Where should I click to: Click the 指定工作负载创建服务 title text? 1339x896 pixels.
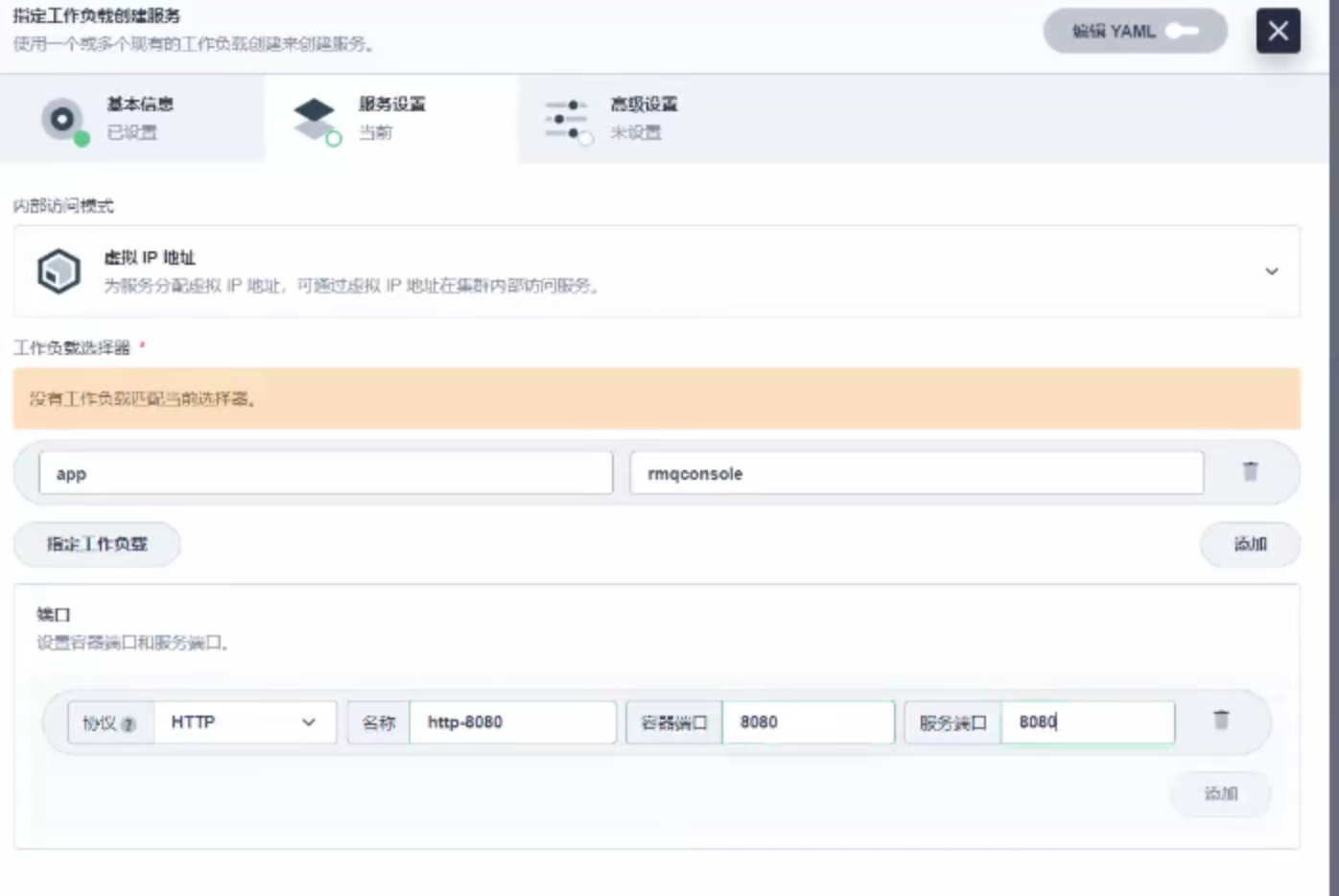pyautogui.click(x=96, y=16)
